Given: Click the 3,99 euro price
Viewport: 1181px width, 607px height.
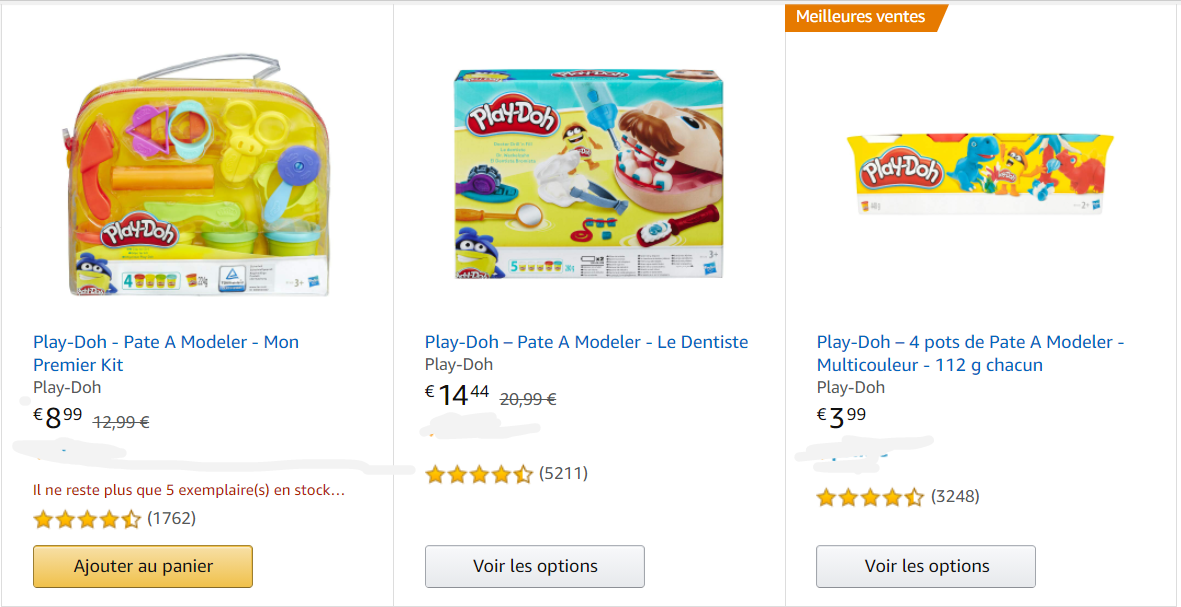Looking at the screenshot, I should 842,417.
